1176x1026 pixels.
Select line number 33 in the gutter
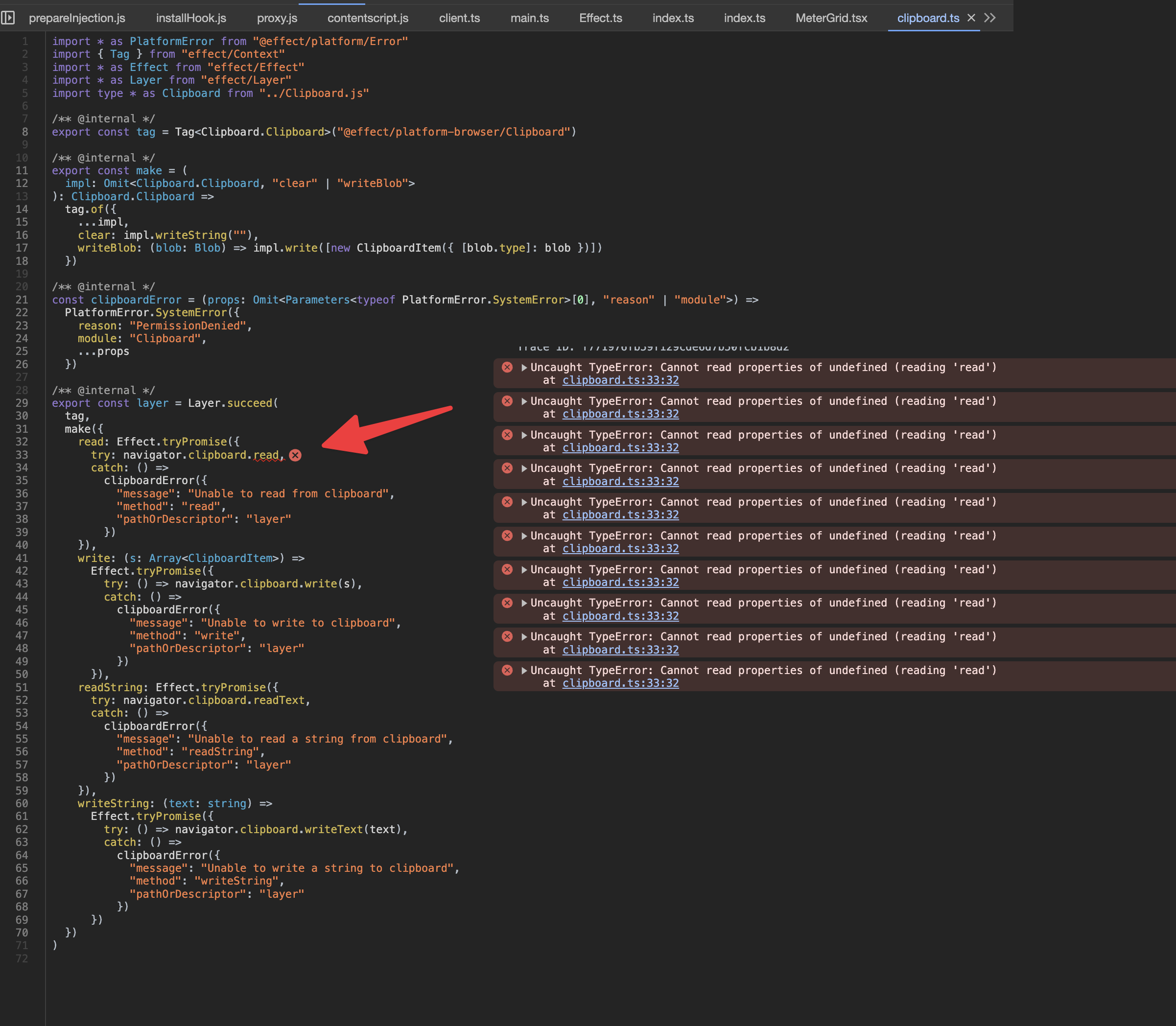click(x=23, y=455)
